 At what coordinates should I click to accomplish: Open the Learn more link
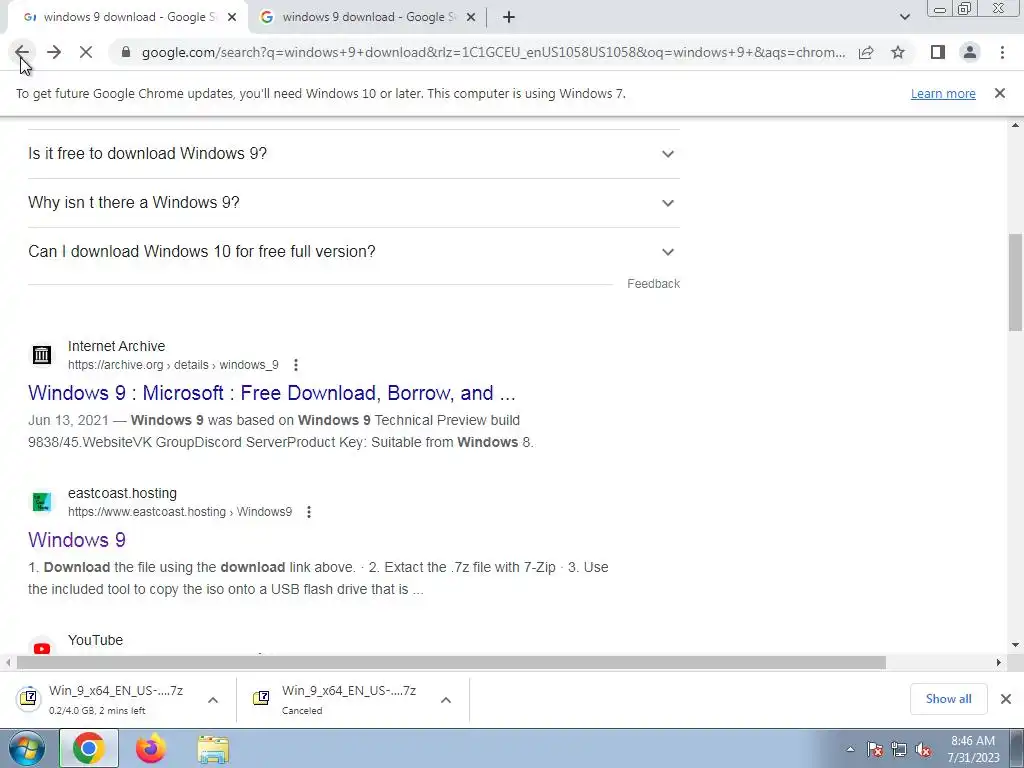pos(943,93)
